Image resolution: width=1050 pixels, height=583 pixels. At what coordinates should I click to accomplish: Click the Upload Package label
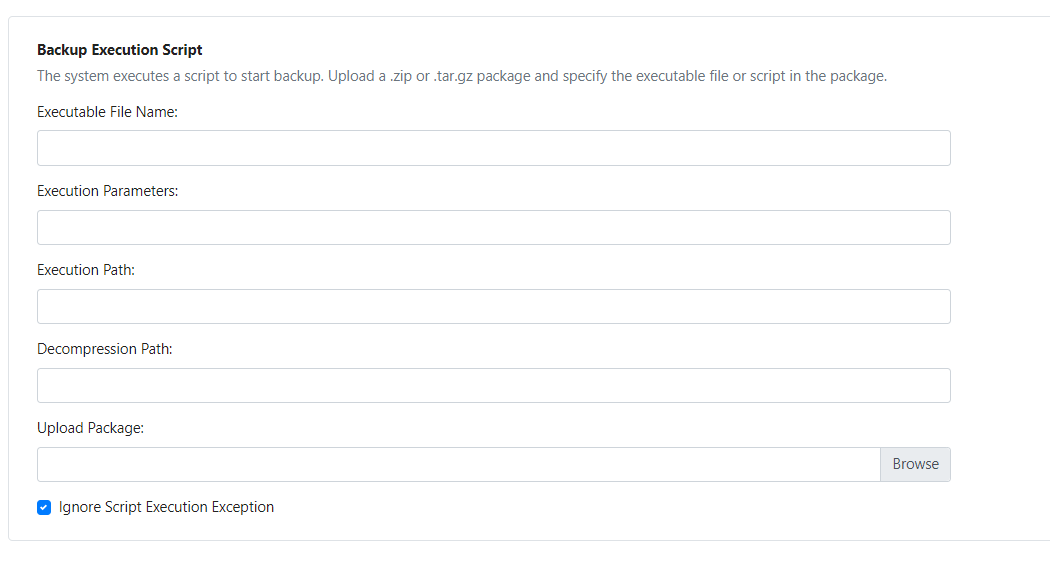92,427
